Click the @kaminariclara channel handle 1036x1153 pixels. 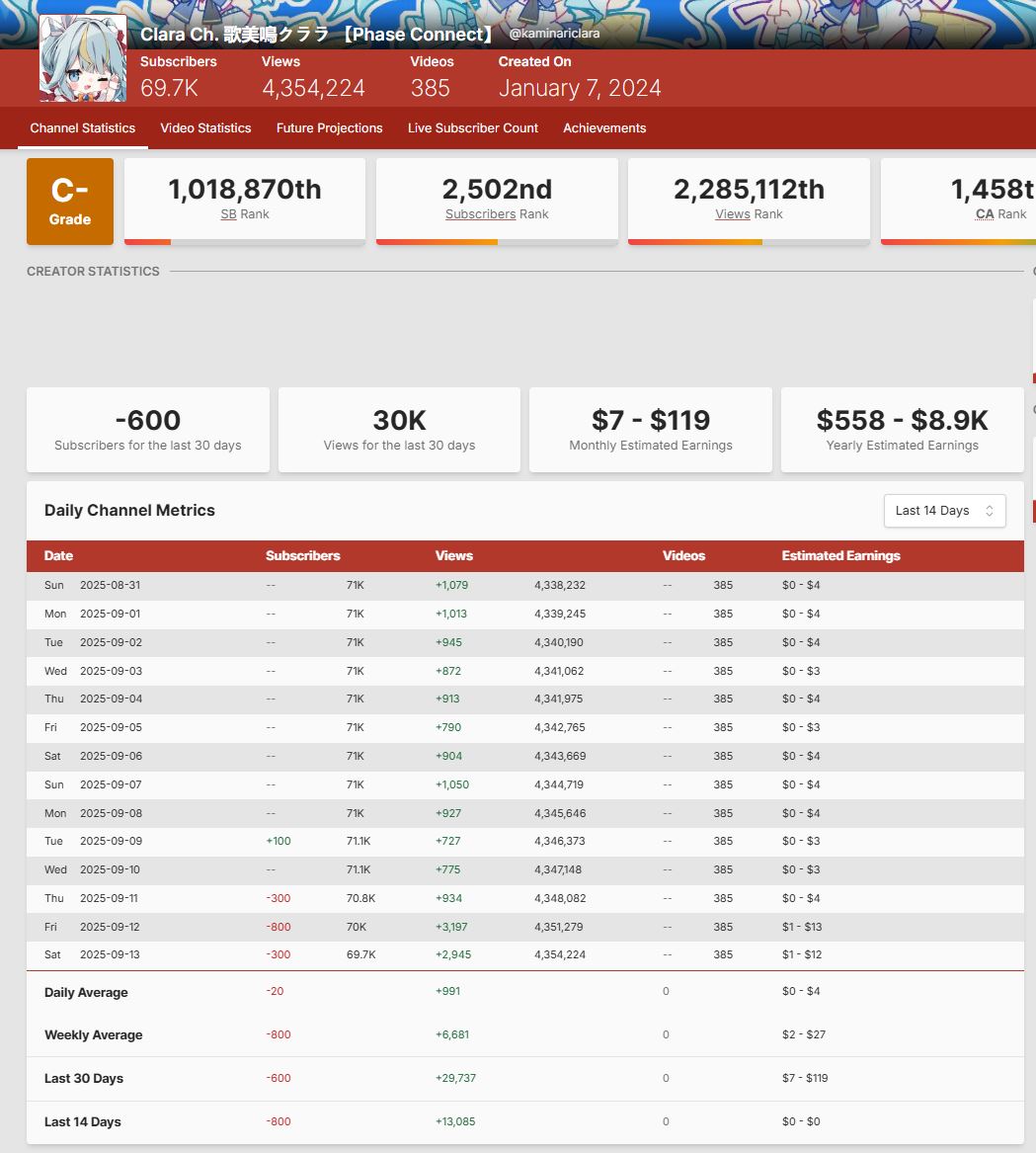(x=554, y=33)
